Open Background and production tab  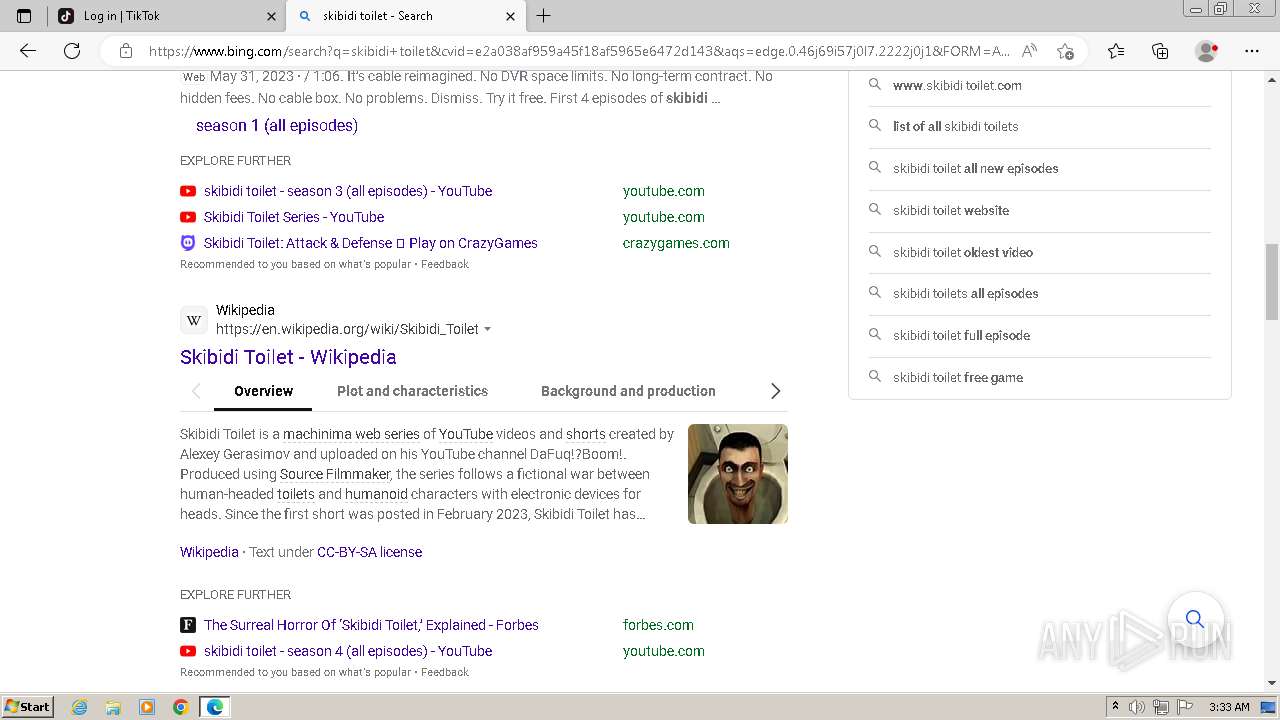point(628,391)
